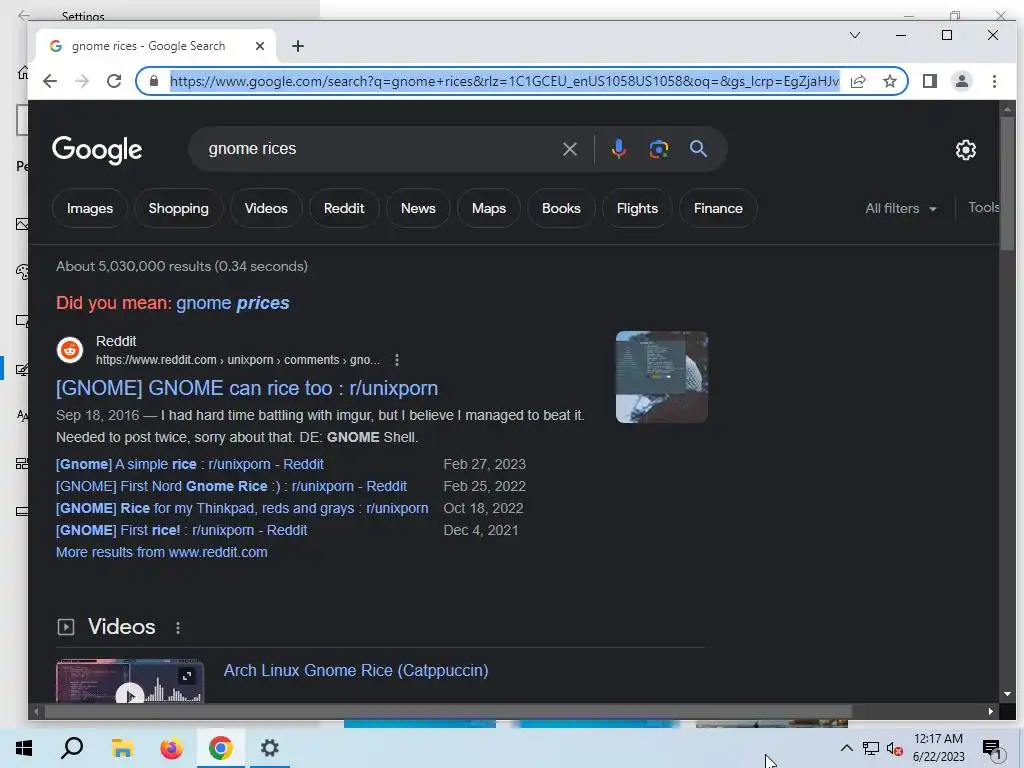Open 'Rice for my Thinkpad' link
Image resolution: width=1024 pixels, height=768 pixels.
click(242, 508)
